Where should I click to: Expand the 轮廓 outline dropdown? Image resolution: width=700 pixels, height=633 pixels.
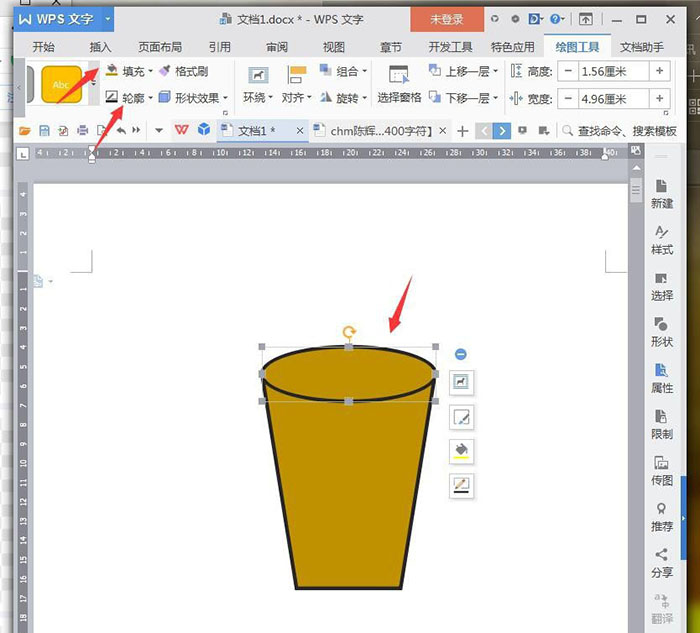coord(151,98)
